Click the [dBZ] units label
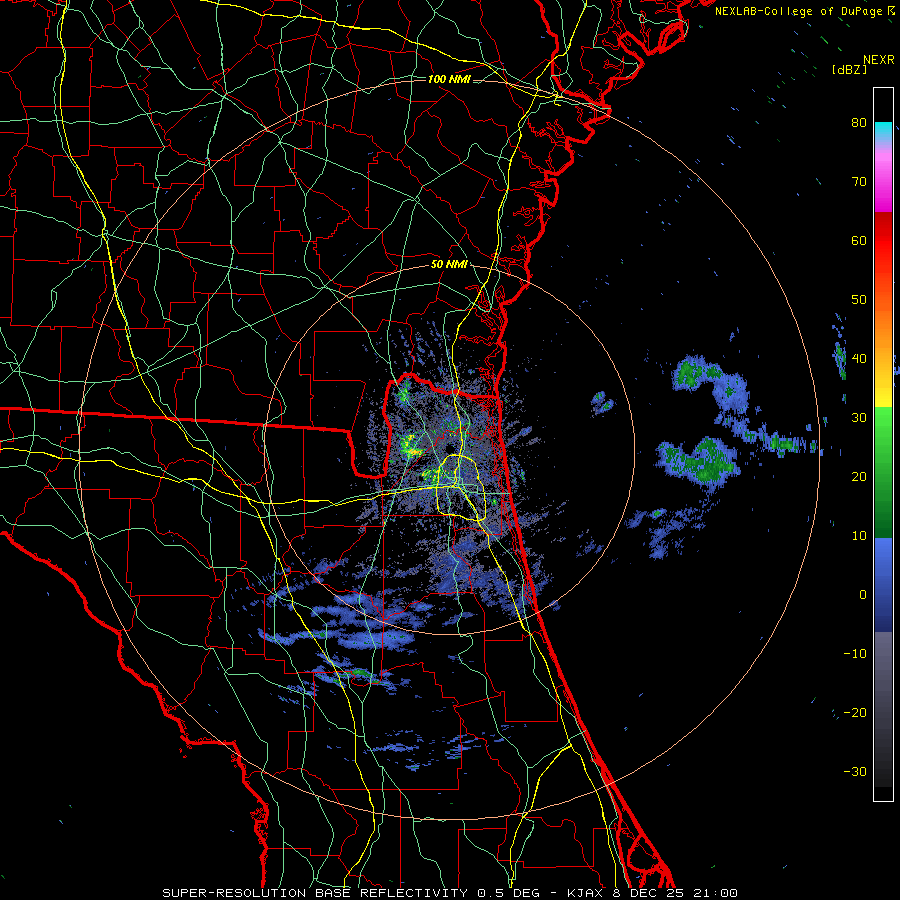The image size is (900, 900). pyautogui.click(x=849, y=69)
